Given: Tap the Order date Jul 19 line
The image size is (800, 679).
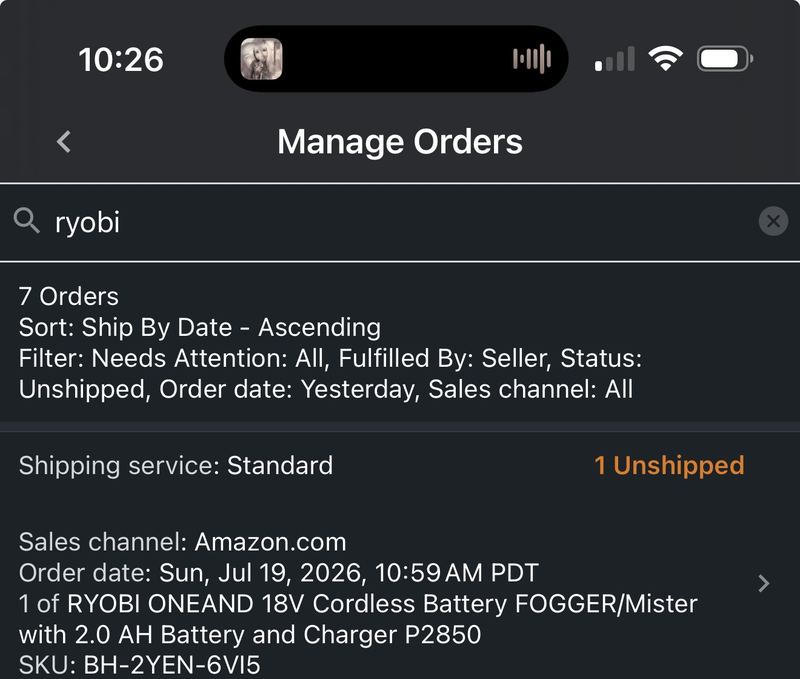Looking at the screenshot, I should point(279,572).
